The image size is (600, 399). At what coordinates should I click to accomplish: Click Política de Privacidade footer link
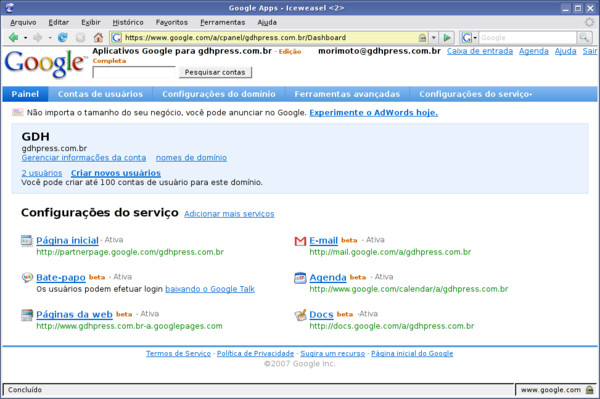pyautogui.click(x=255, y=353)
